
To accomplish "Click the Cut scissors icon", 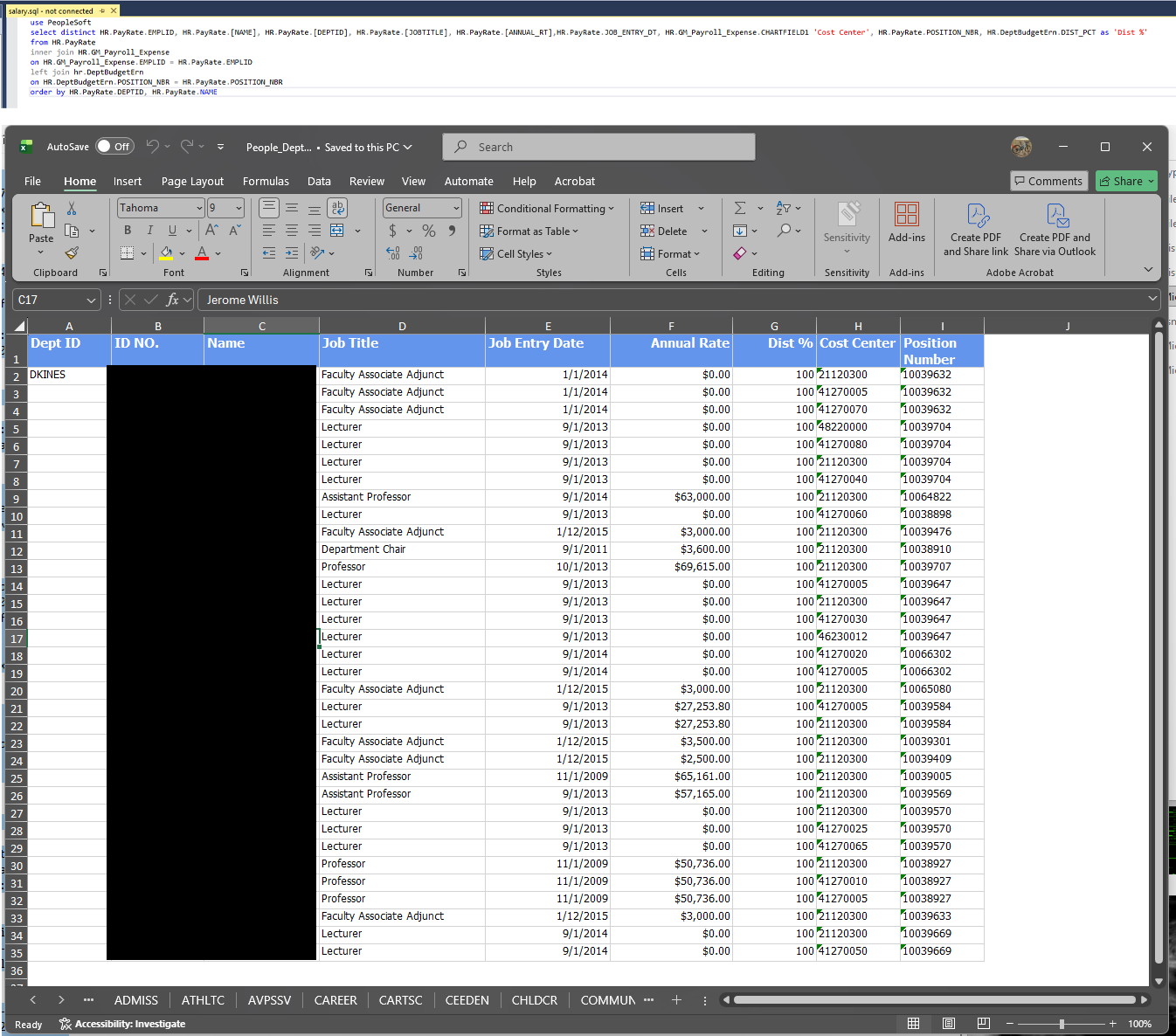I will tap(72, 208).
